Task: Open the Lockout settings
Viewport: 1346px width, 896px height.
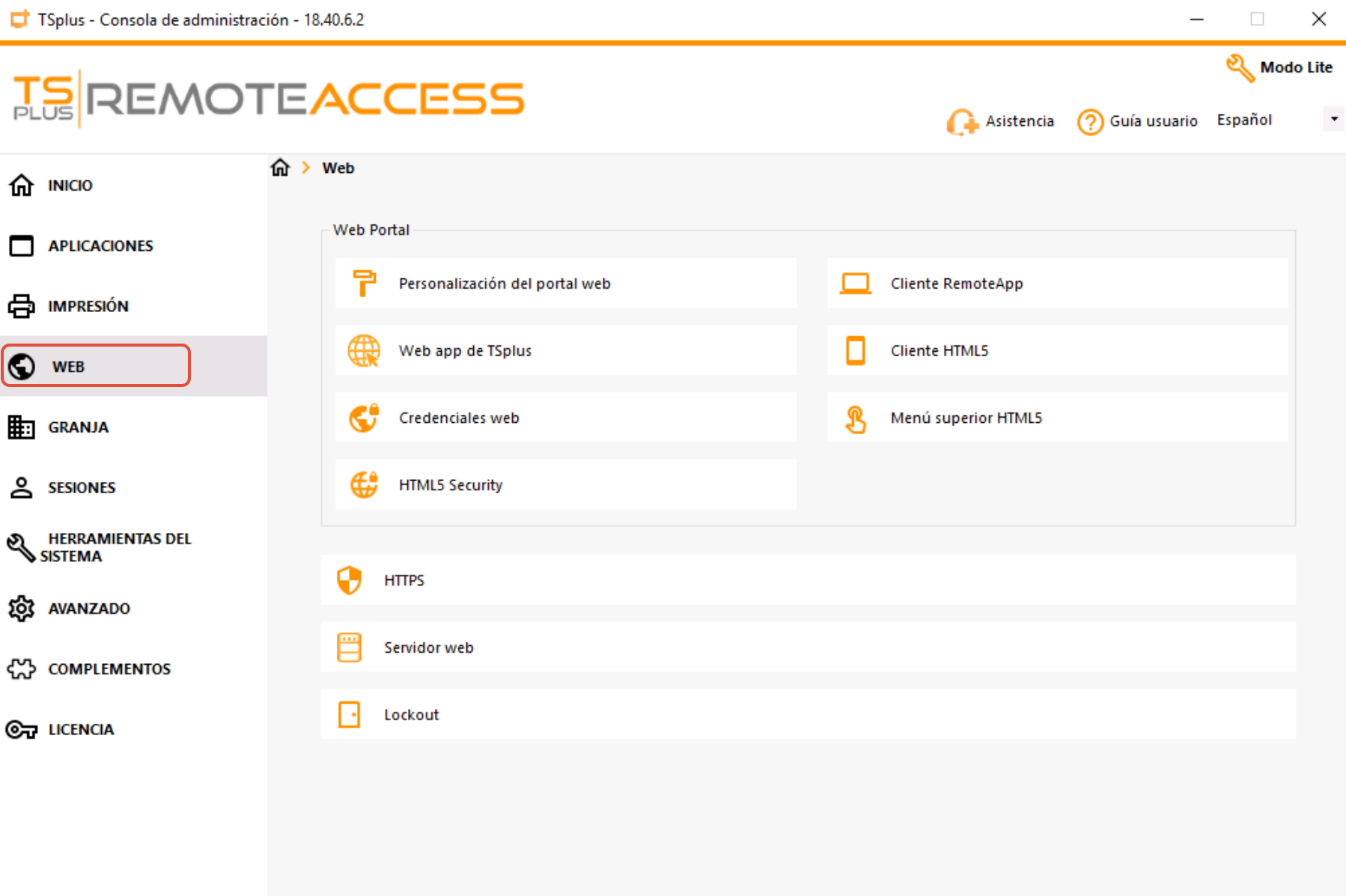Action: 808,715
